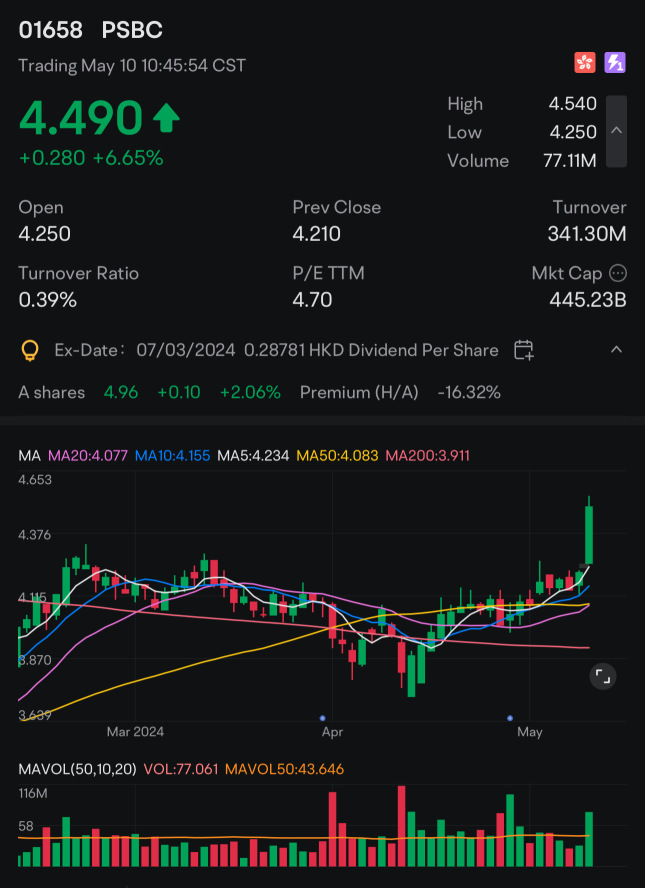Screen dimensions: 645x888
Task: Tap the MAVOL50:43.646 value
Action: [284, 769]
